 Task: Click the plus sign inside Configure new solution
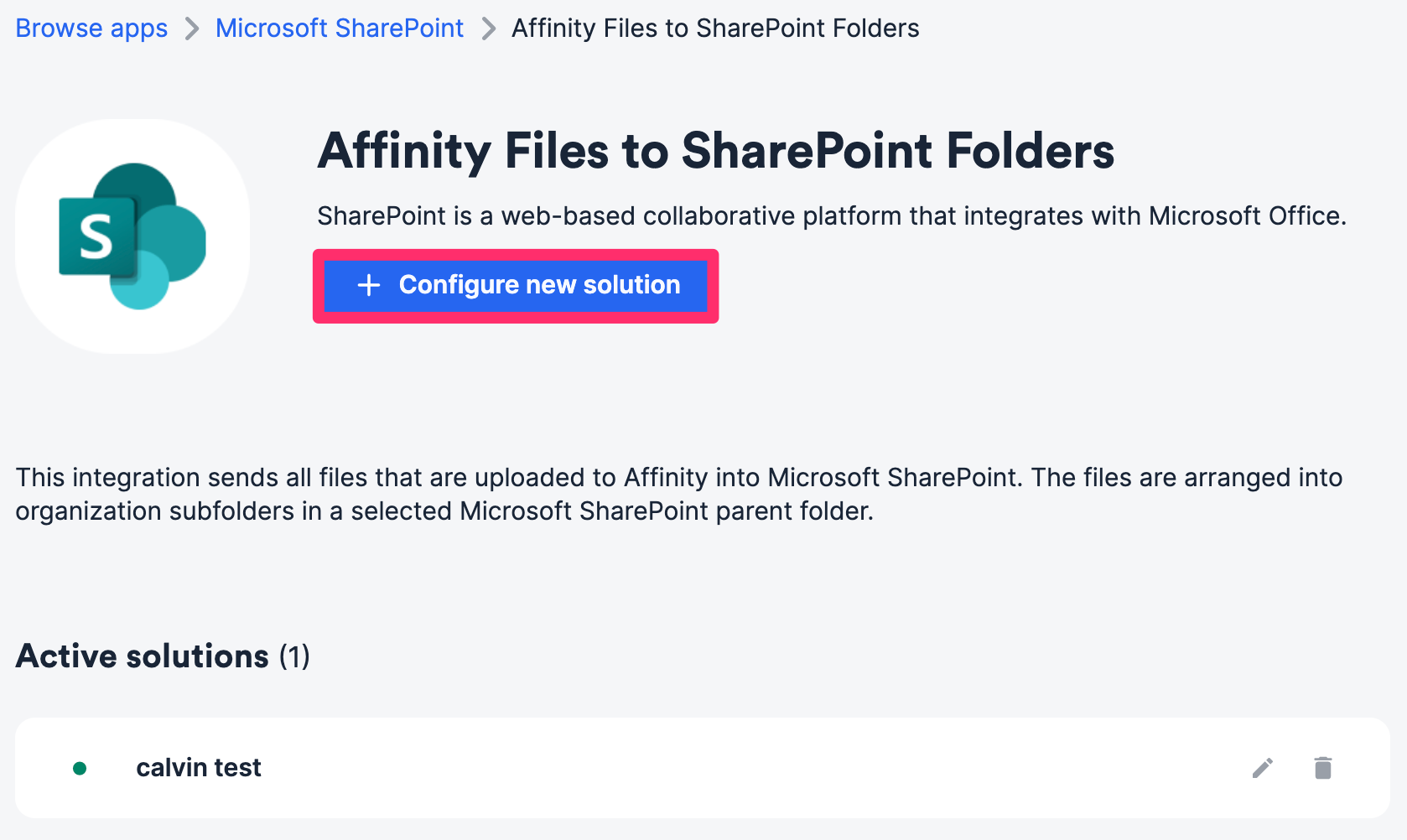coord(367,285)
